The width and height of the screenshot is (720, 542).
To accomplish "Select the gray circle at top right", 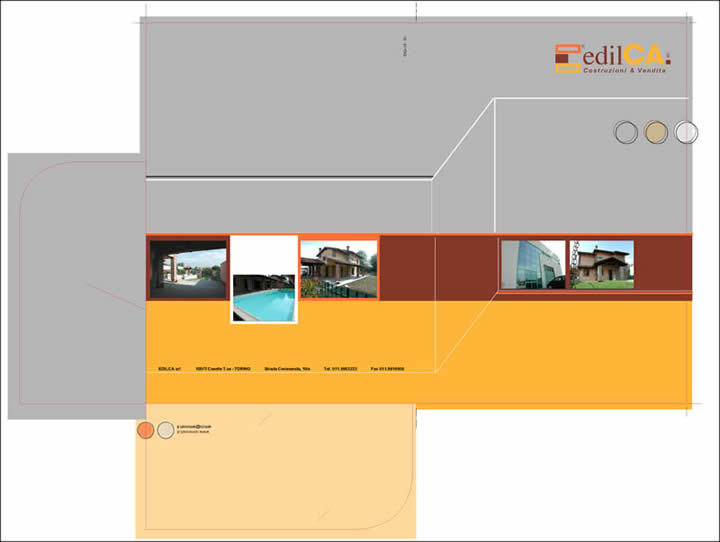I will coord(626,132).
